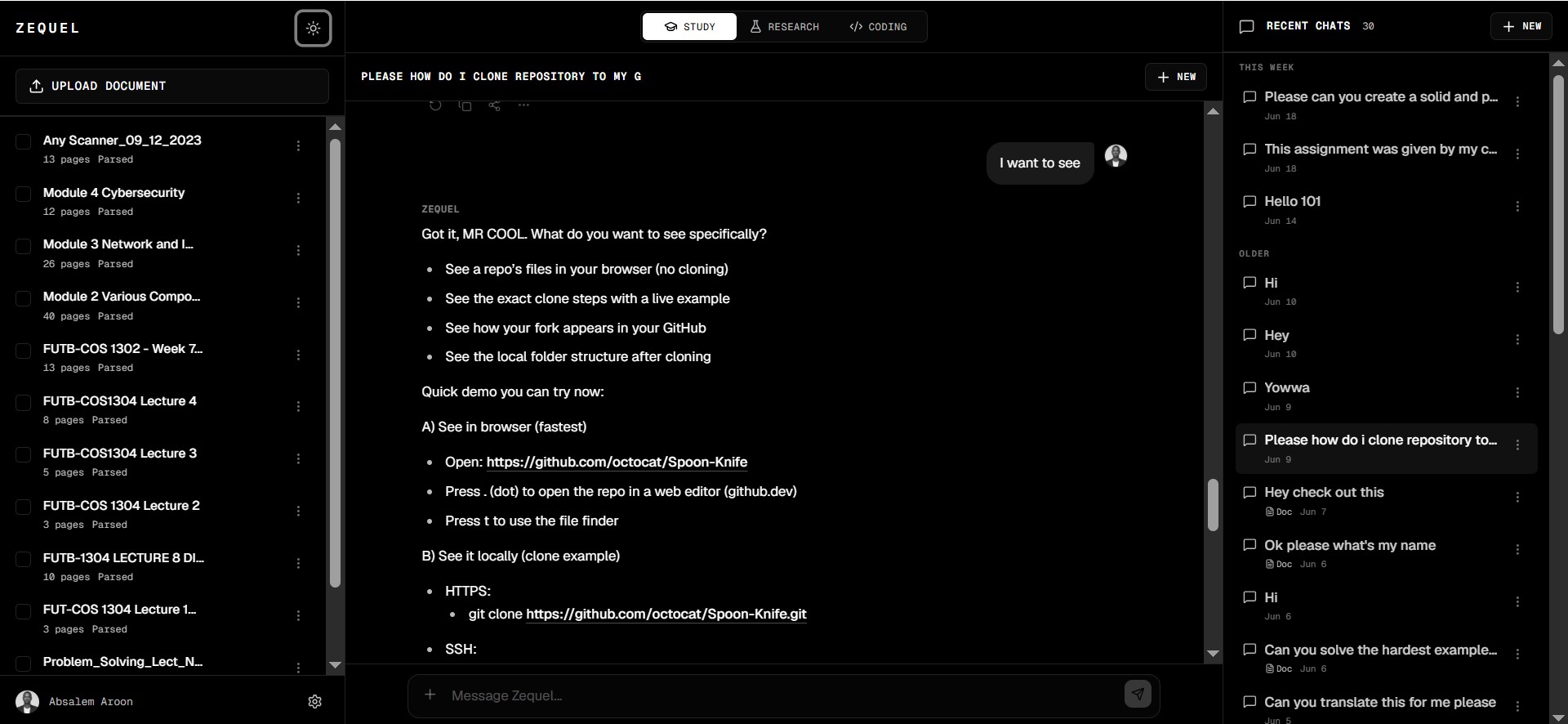The image size is (1568, 724).
Task: Open options for 'This assignment was given' chat
Action: tap(1517, 154)
